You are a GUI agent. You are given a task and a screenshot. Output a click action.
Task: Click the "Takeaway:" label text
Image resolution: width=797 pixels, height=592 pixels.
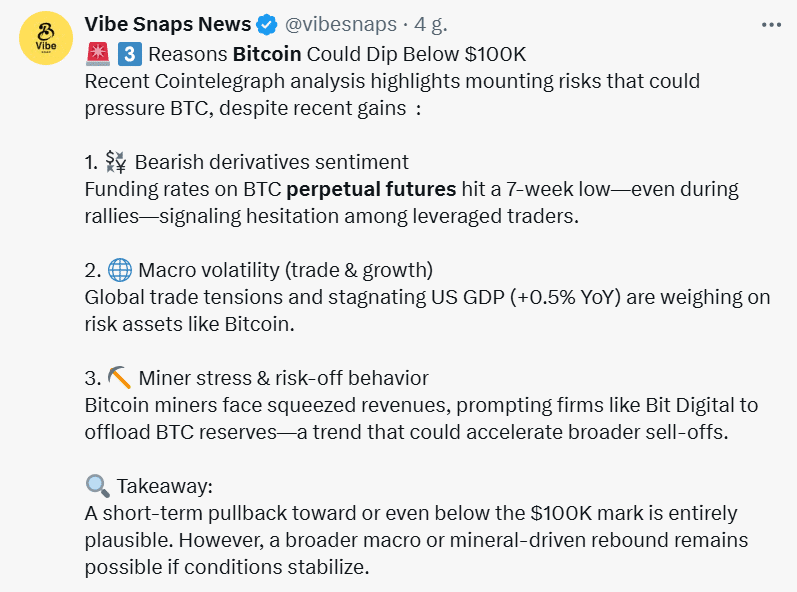tap(164, 486)
